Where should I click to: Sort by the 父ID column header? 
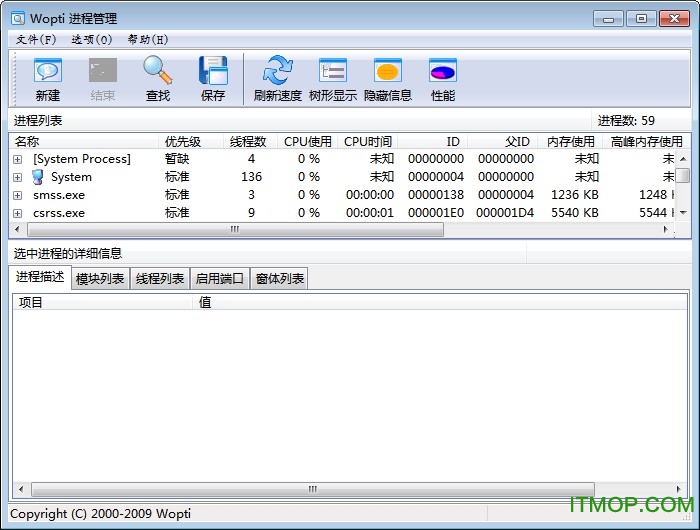click(x=502, y=142)
